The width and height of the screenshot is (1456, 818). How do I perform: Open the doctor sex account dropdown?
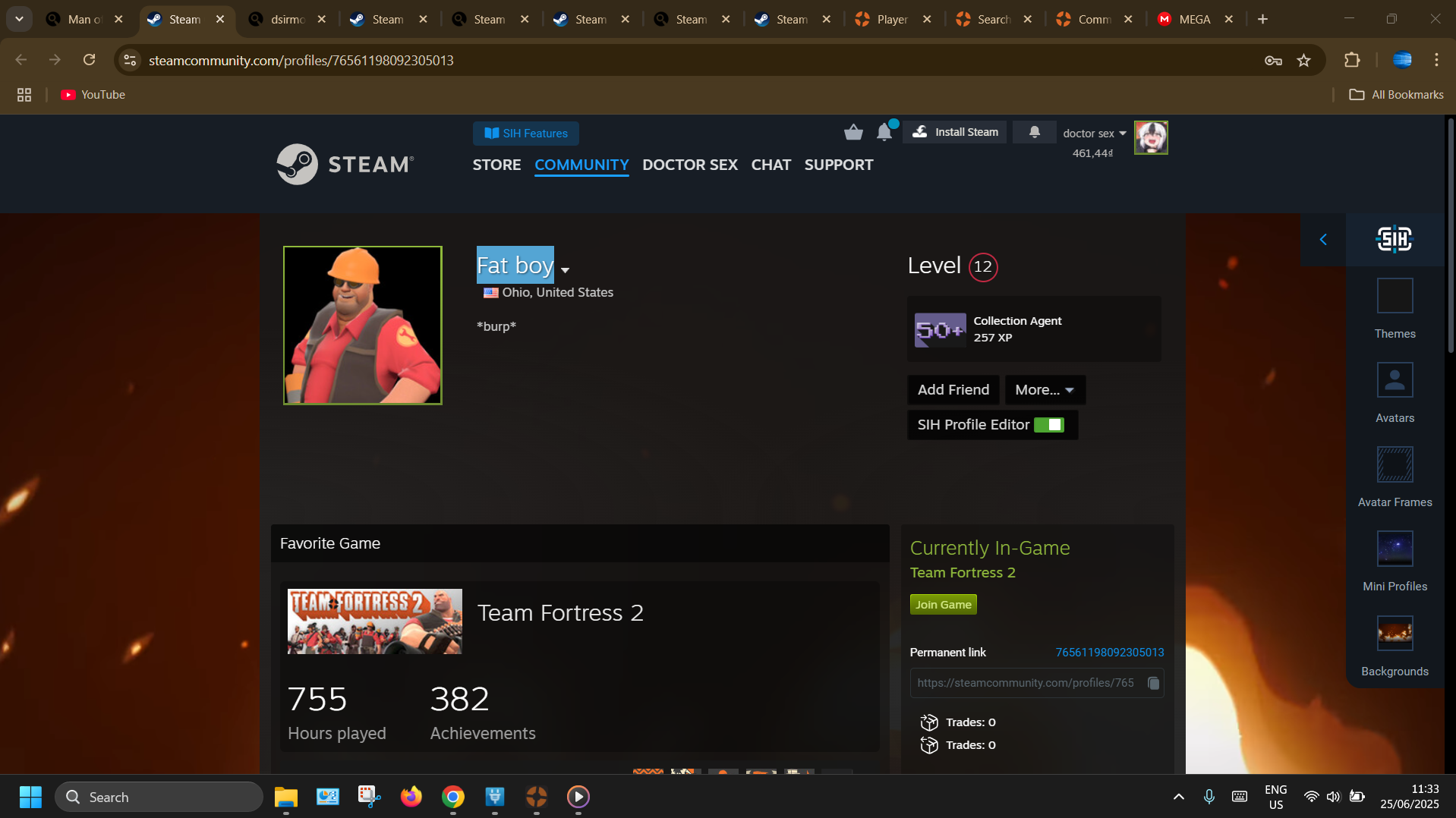(x=1095, y=134)
